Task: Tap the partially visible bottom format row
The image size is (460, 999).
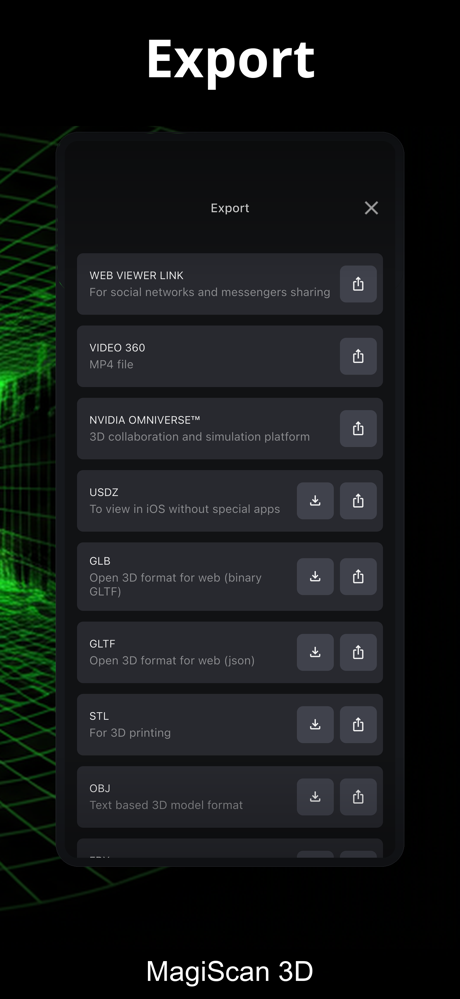Action: pos(230,849)
